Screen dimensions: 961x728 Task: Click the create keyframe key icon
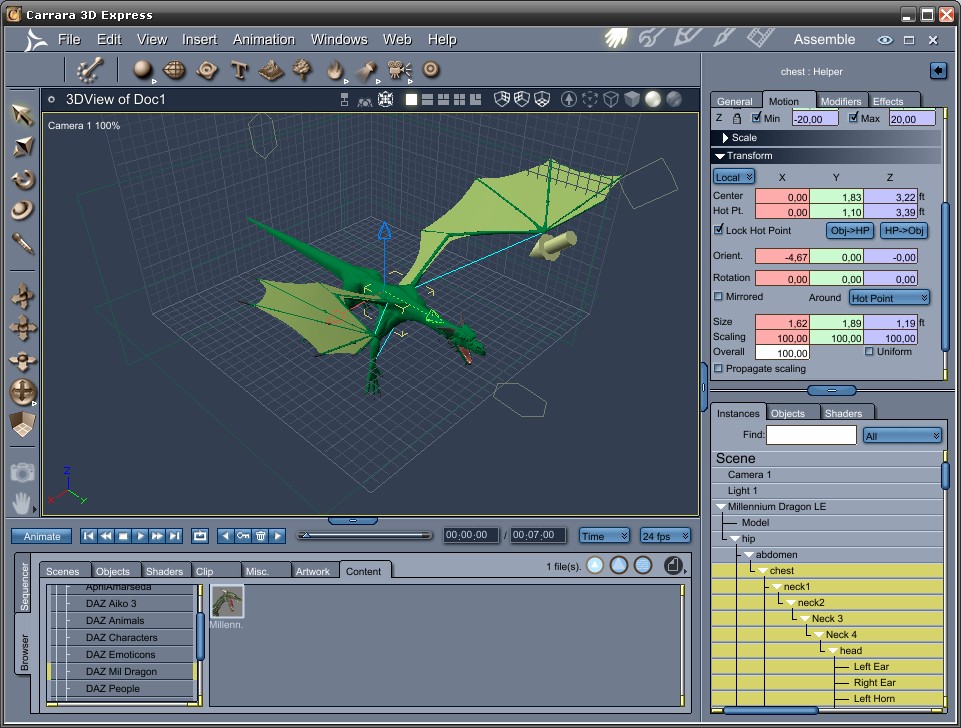pyautogui.click(x=242, y=536)
